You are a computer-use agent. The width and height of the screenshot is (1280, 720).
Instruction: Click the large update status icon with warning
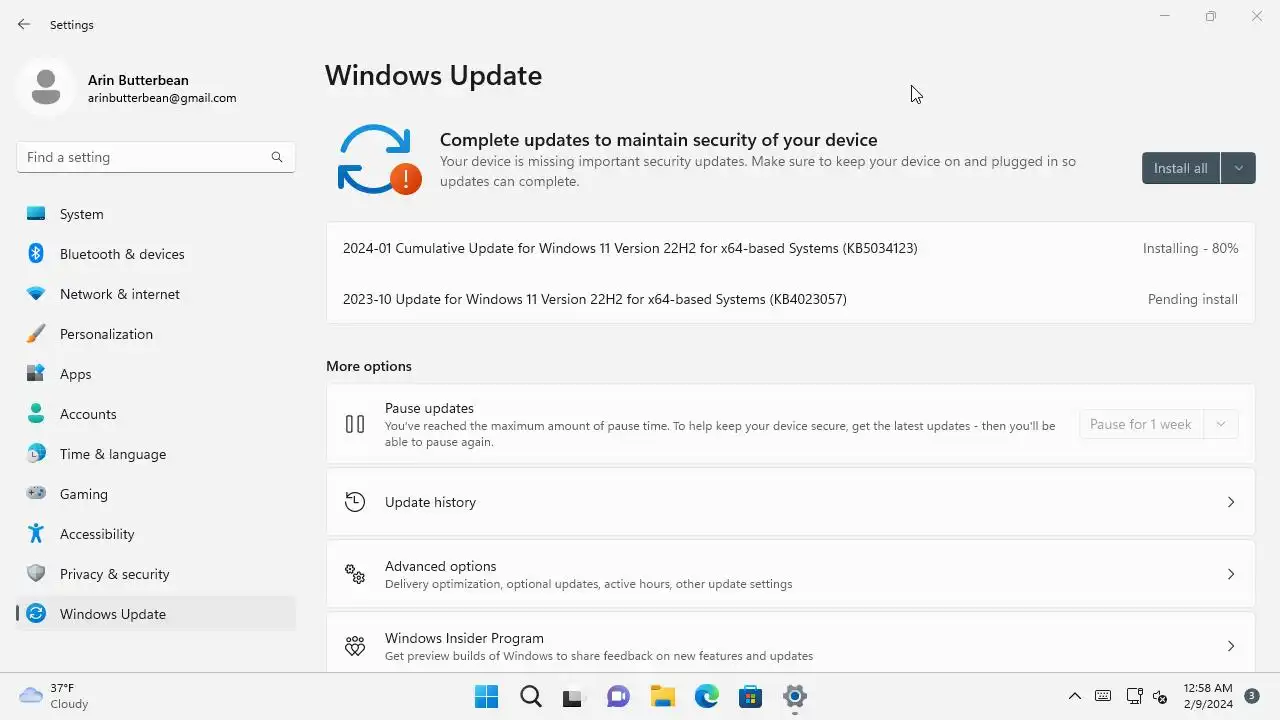point(379,160)
